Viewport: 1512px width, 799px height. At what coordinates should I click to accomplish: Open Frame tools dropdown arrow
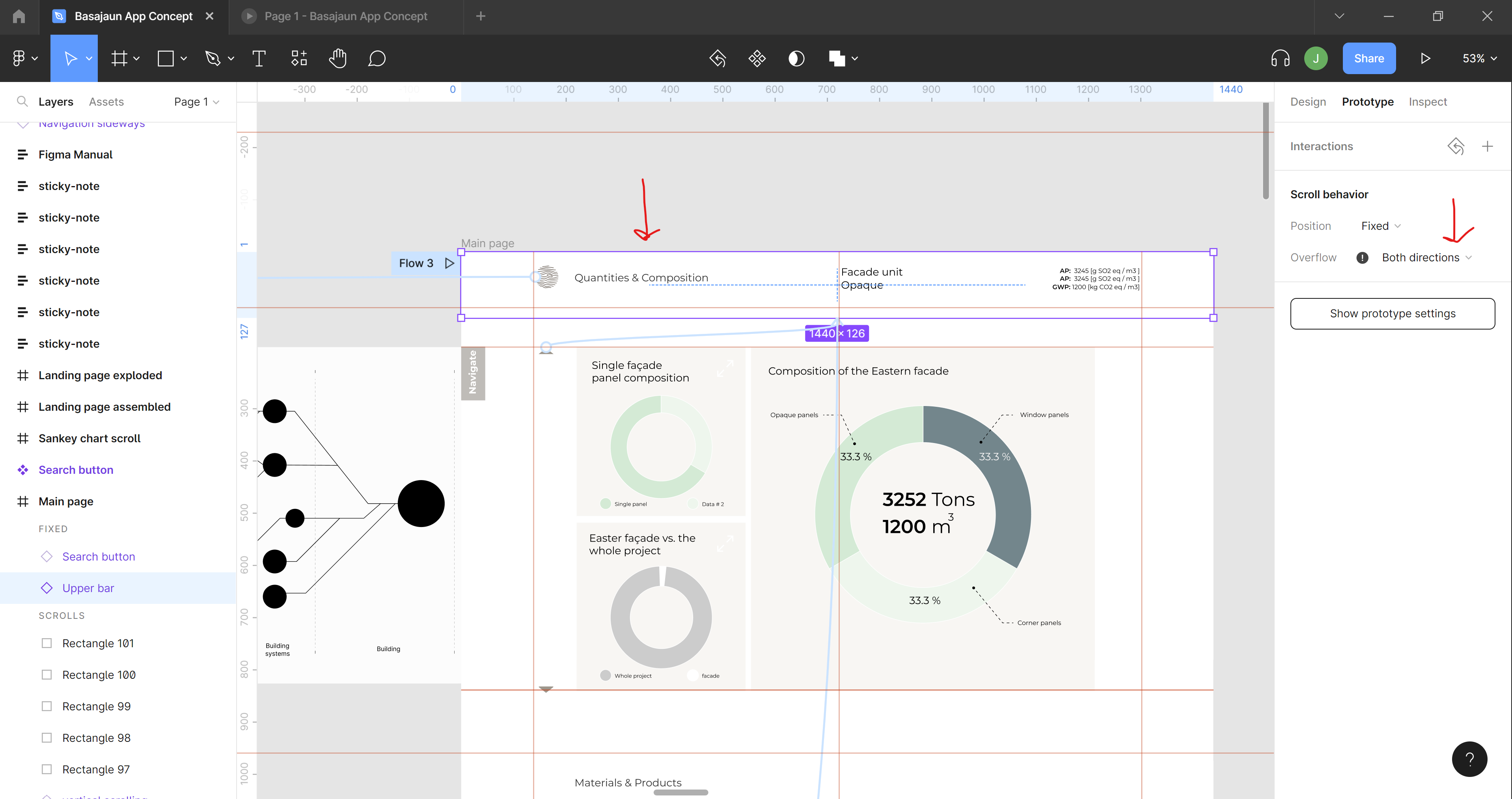point(136,58)
